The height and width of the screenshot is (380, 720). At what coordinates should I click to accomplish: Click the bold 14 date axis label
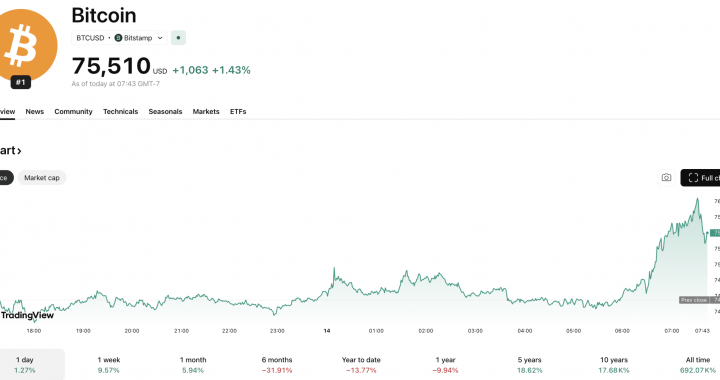click(x=326, y=330)
